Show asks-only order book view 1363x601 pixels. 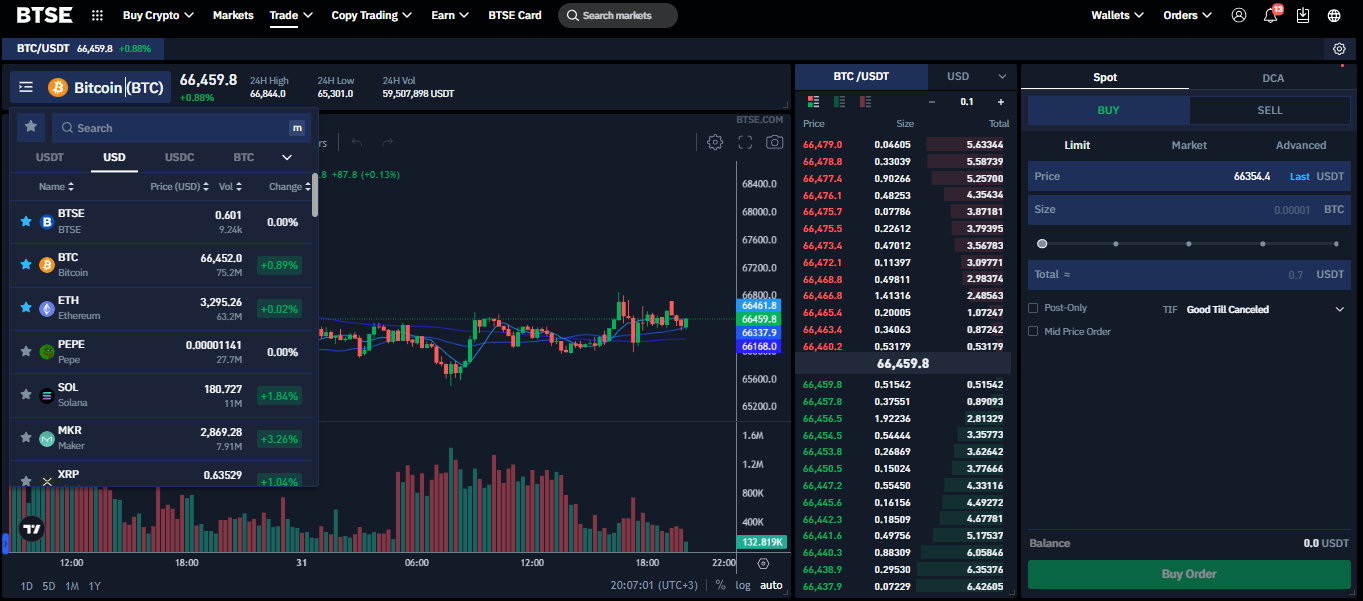click(865, 101)
